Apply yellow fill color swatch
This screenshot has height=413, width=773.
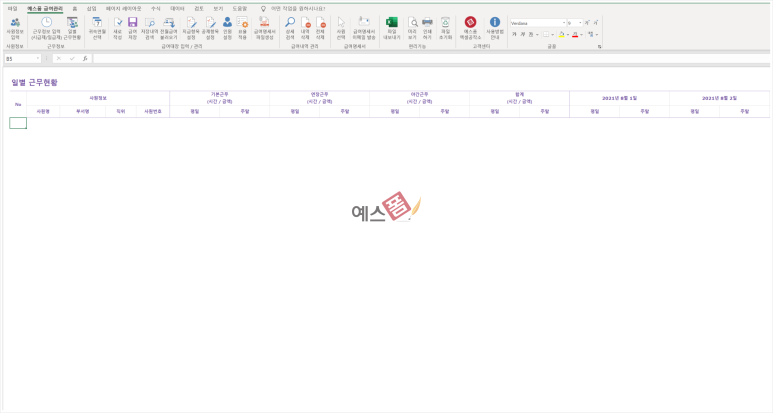click(x=562, y=34)
